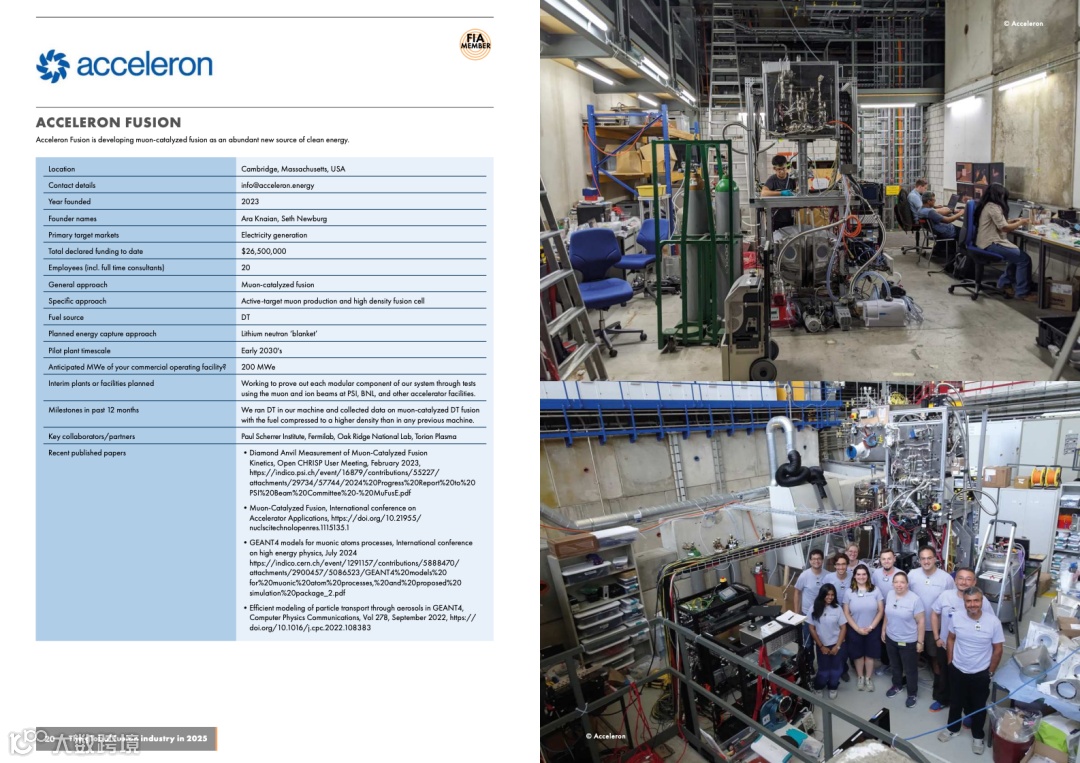Image resolution: width=1080 pixels, height=763 pixels.
Task: Click the General approach label
Action: tap(77, 284)
